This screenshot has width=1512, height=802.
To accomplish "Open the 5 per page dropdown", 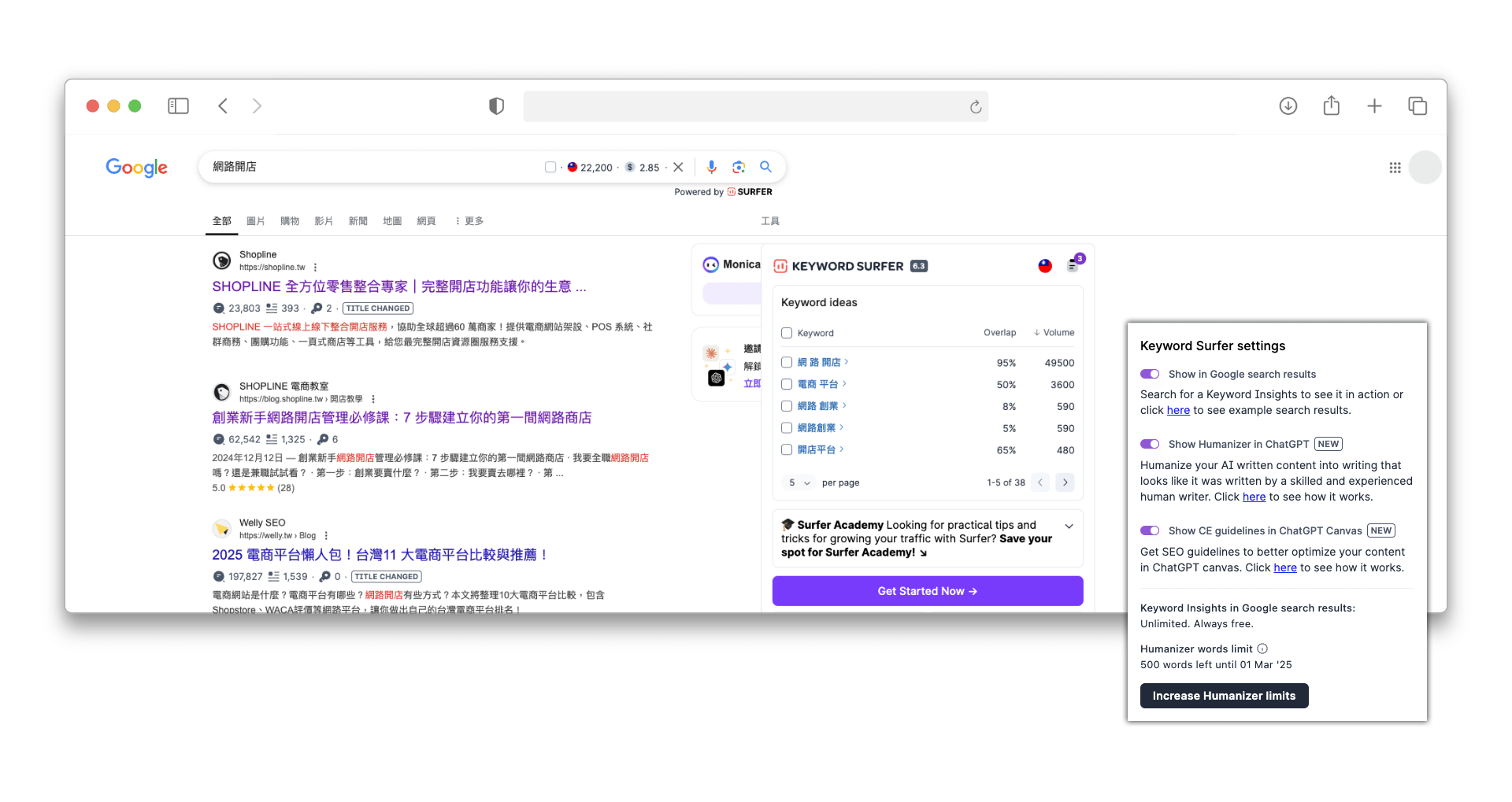I will coord(799,482).
